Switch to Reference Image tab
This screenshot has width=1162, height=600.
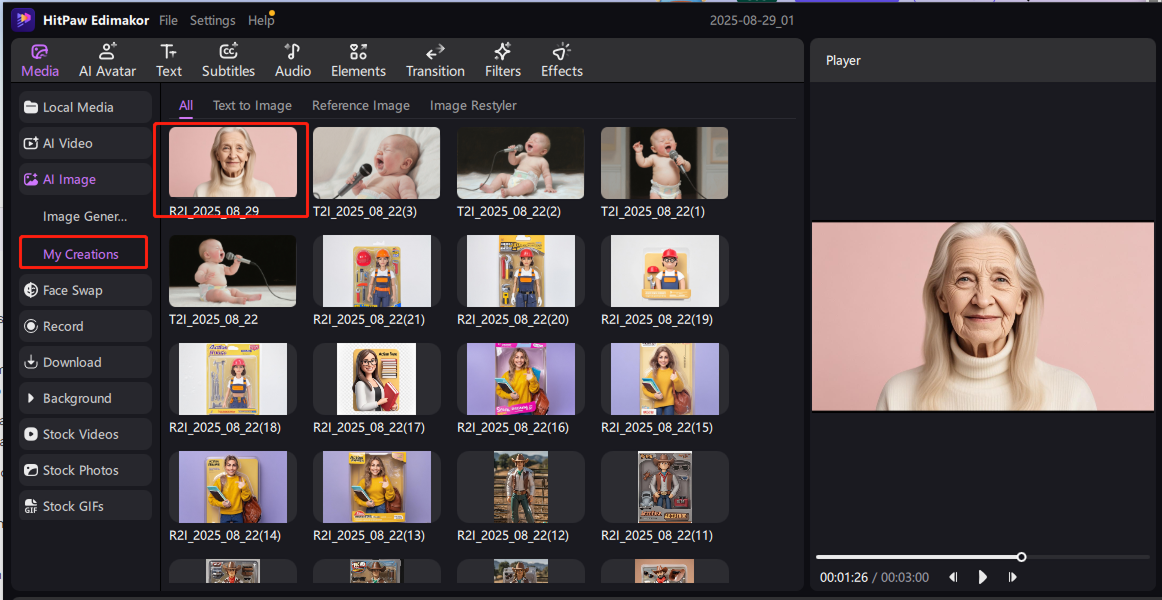coord(361,105)
